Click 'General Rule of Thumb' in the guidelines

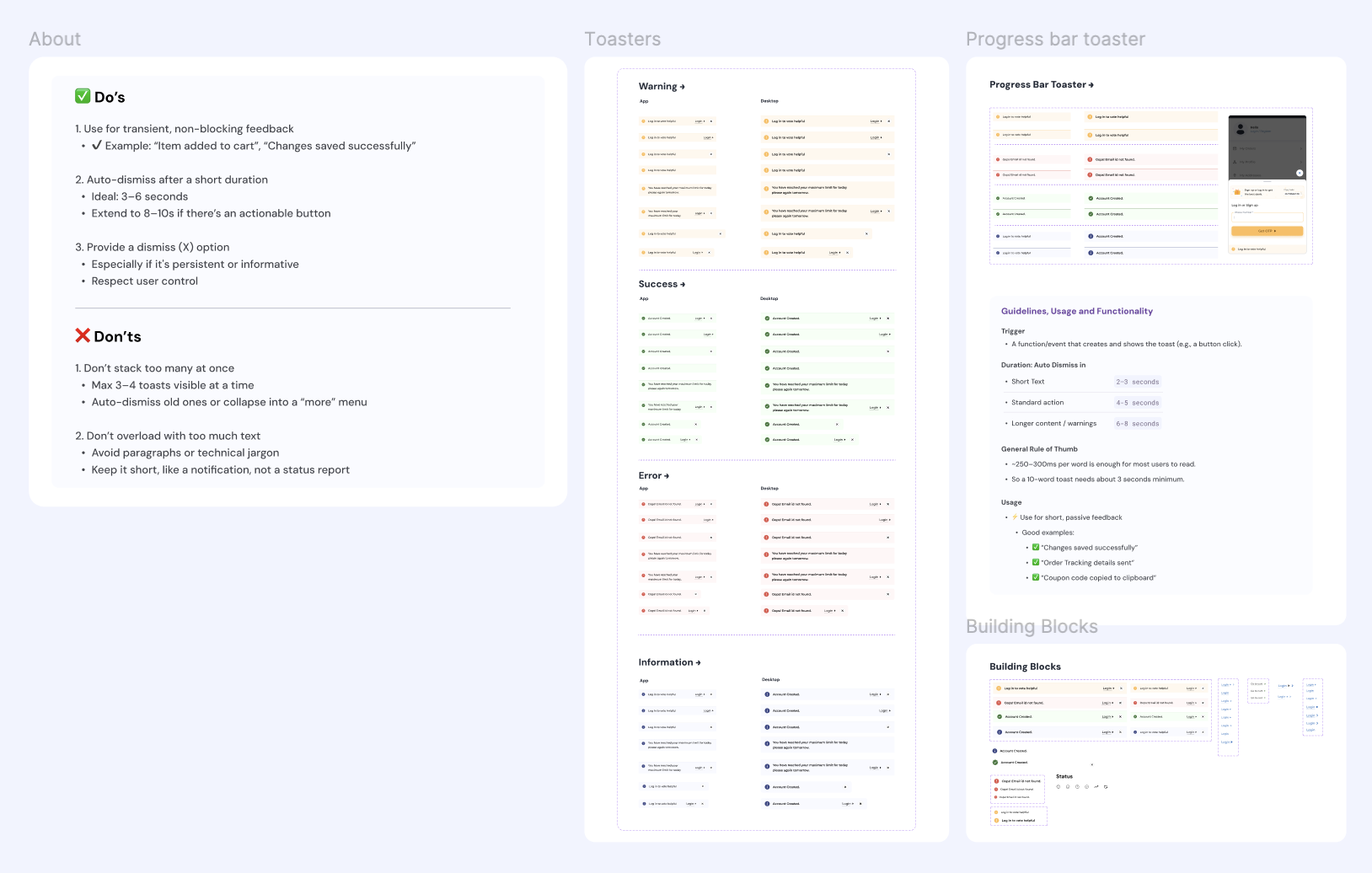point(1039,449)
